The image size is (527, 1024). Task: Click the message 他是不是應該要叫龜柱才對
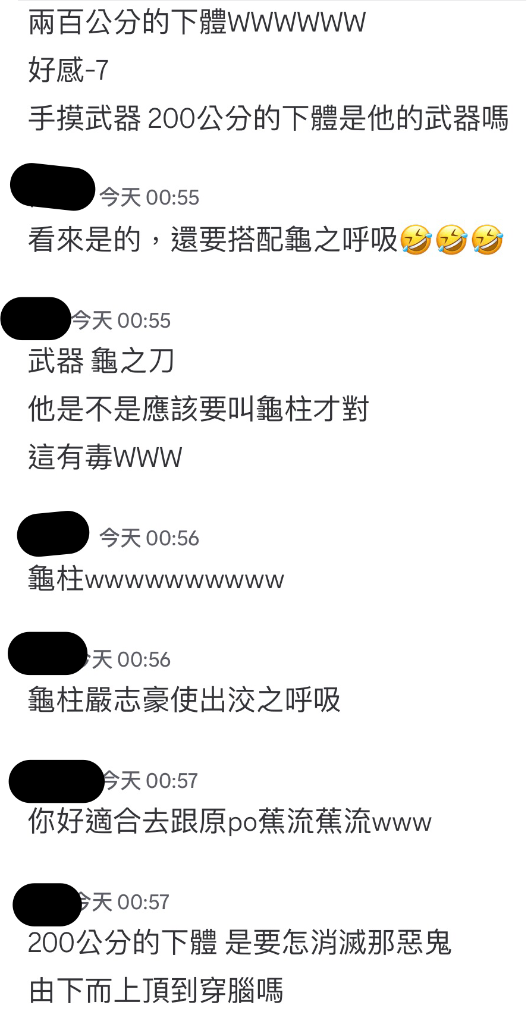pos(199,410)
